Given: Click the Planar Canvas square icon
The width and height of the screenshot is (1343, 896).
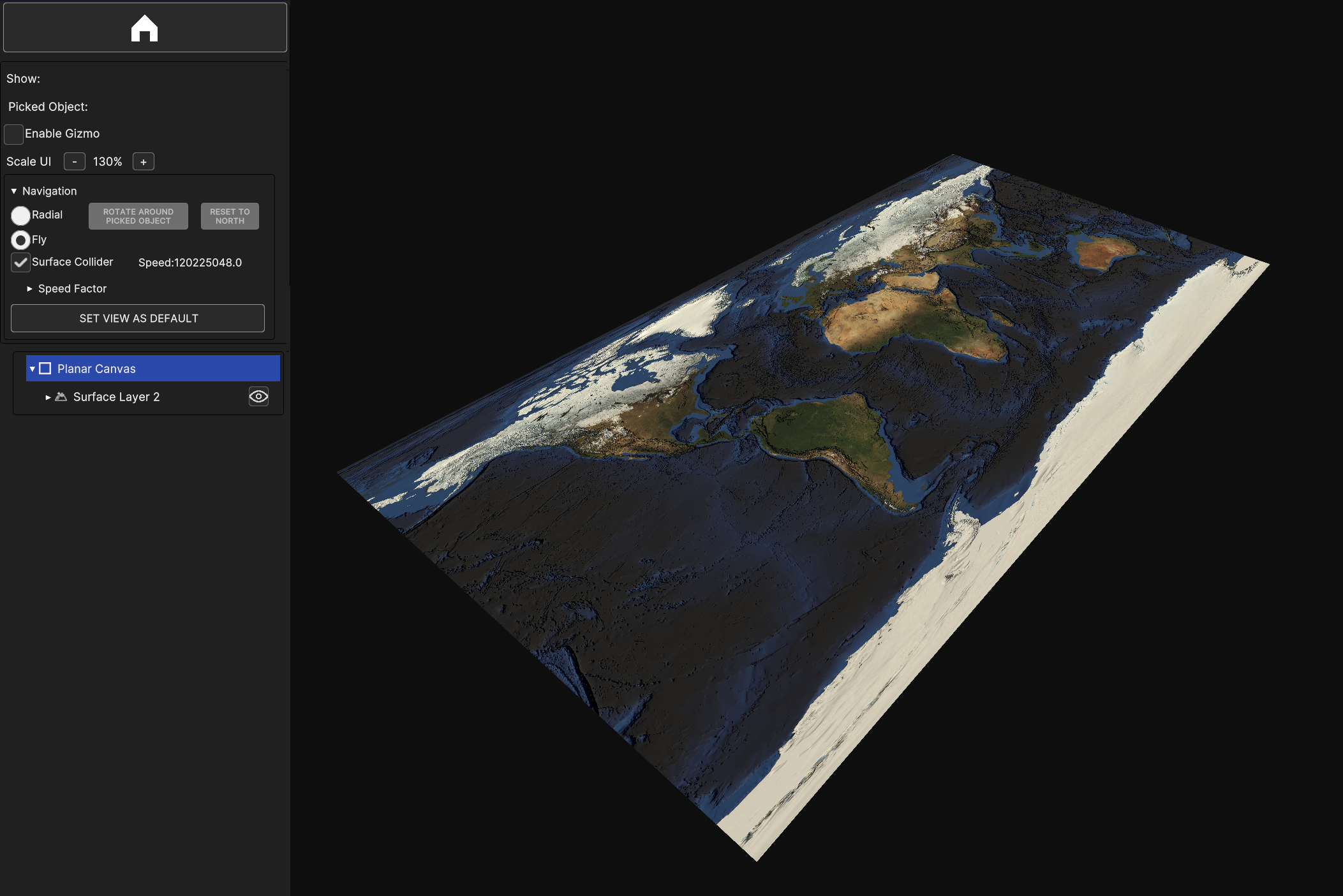Looking at the screenshot, I should tap(45, 369).
